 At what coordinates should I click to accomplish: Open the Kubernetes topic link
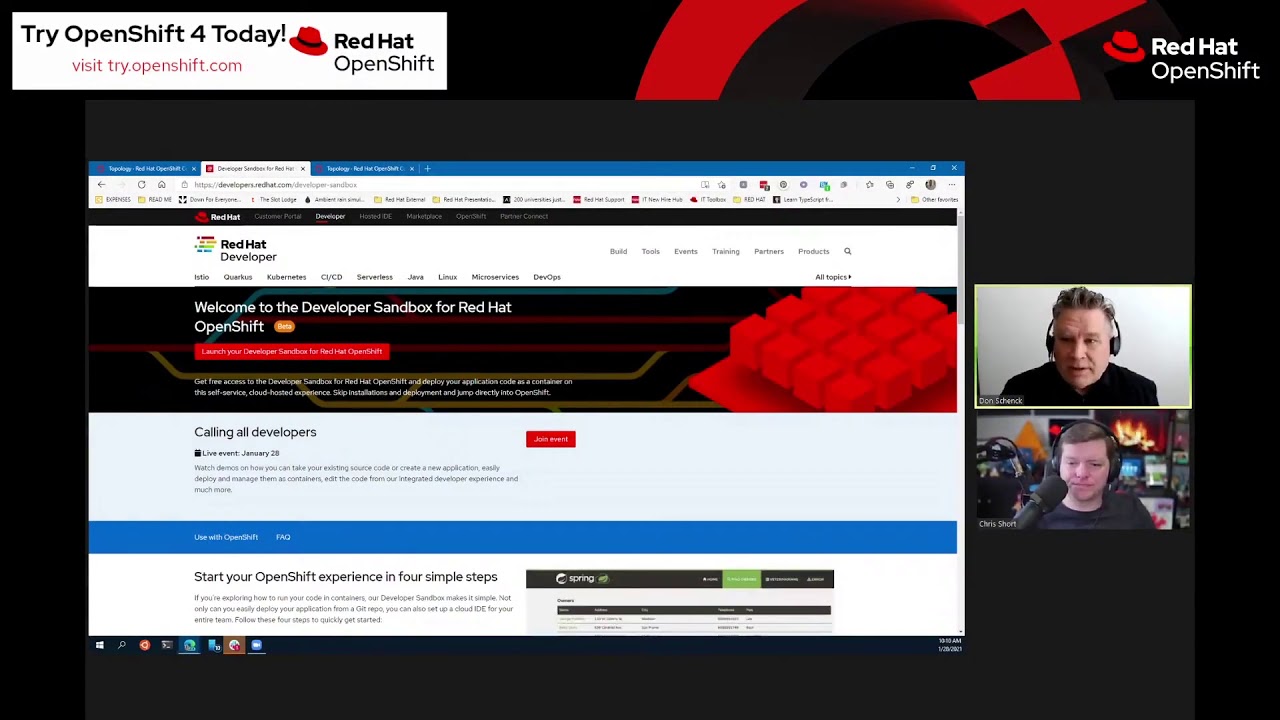pos(286,277)
